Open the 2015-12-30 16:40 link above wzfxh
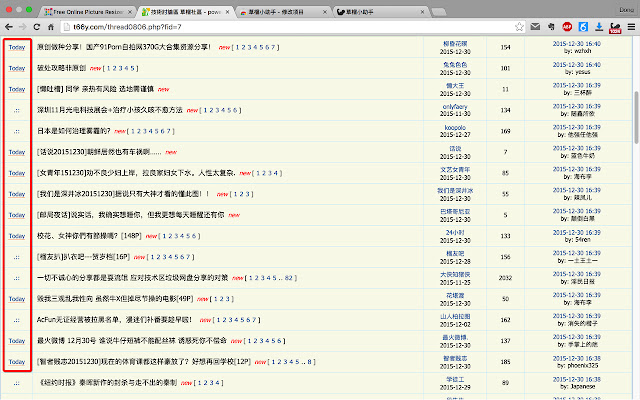Screen dimensions: 640x400 pos(577,44)
